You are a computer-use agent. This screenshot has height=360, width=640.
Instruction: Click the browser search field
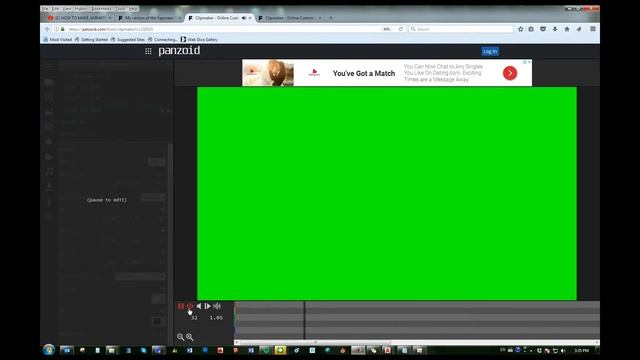460,29
